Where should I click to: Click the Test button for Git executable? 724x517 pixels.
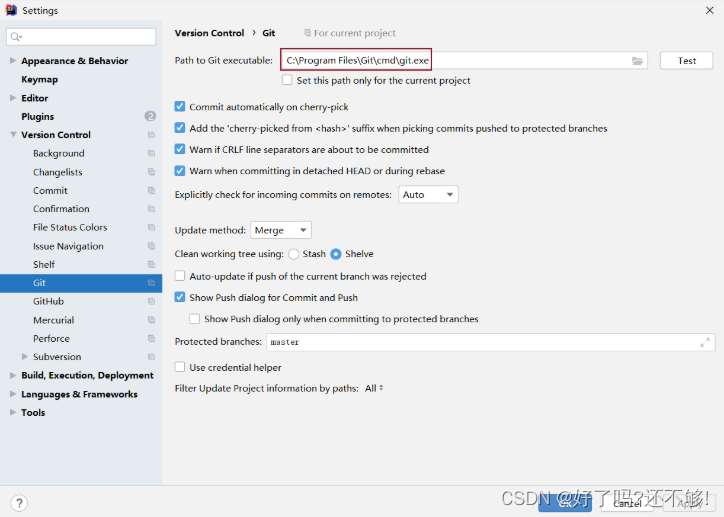pos(687,60)
